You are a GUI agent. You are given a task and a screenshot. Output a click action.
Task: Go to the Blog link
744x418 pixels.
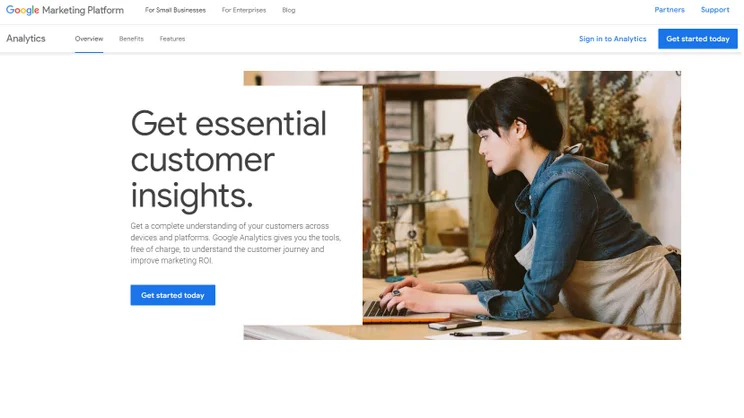coord(288,10)
